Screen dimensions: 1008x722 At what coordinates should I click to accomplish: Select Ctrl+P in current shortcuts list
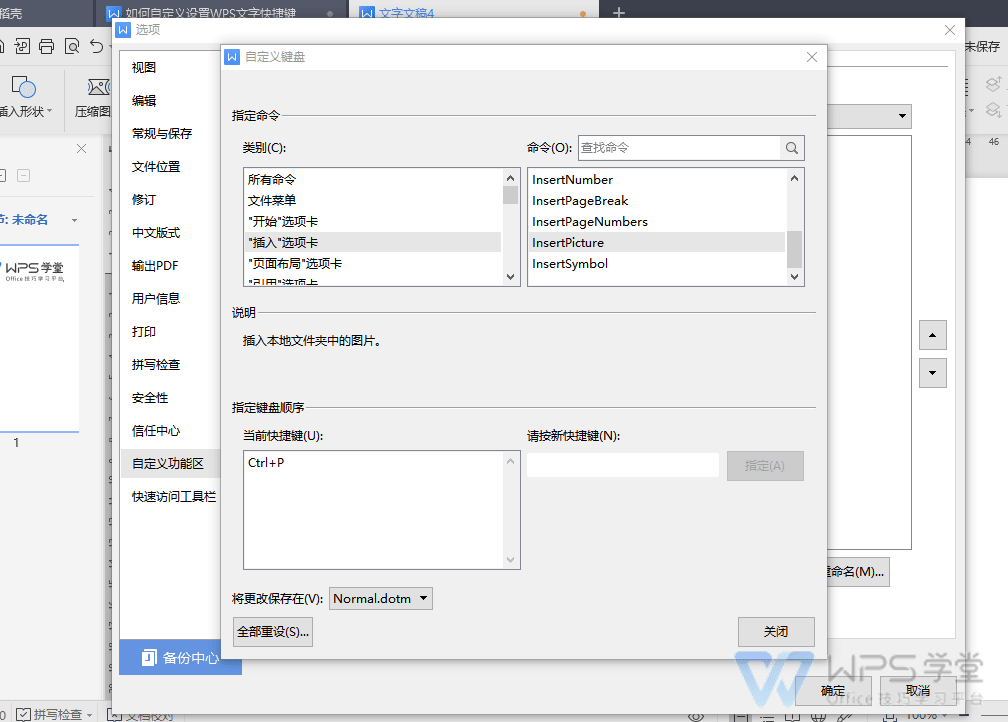tap(266, 463)
